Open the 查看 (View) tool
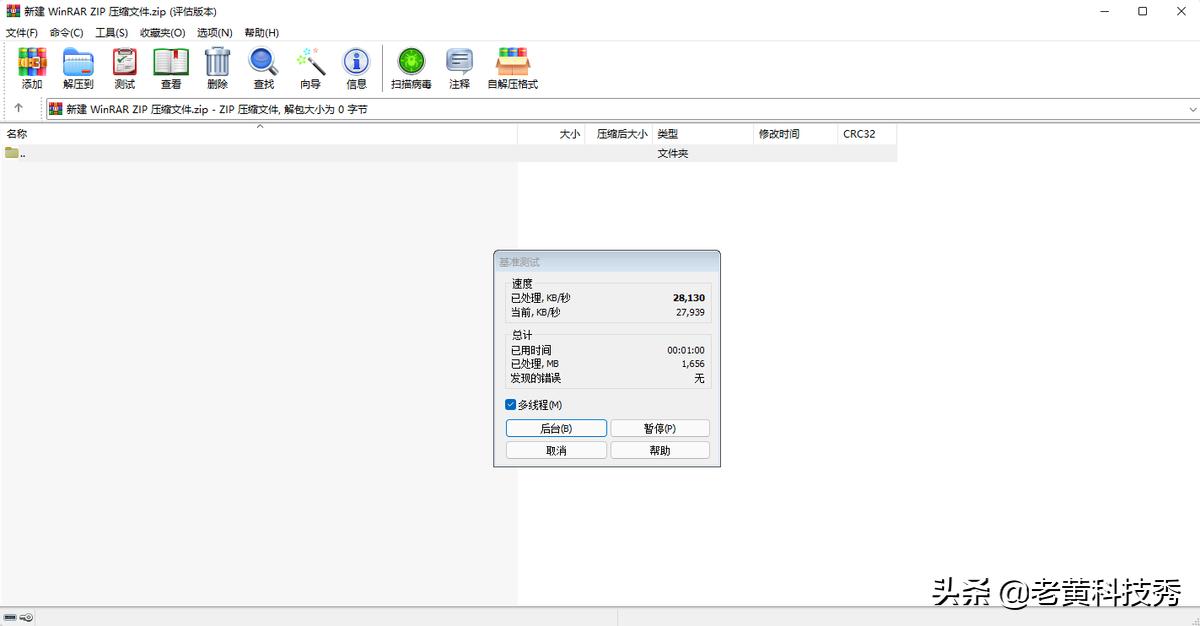 (x=170, y=65)
